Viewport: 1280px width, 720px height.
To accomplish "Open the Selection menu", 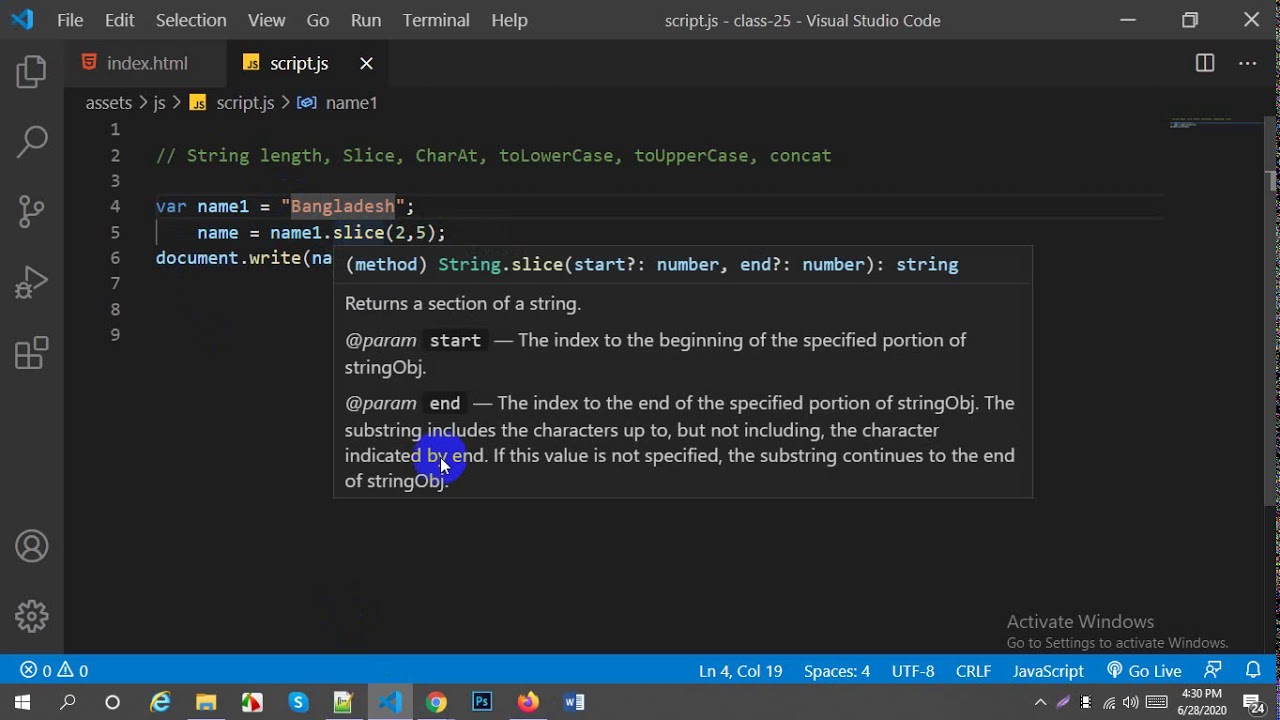I will click(191, 20).
